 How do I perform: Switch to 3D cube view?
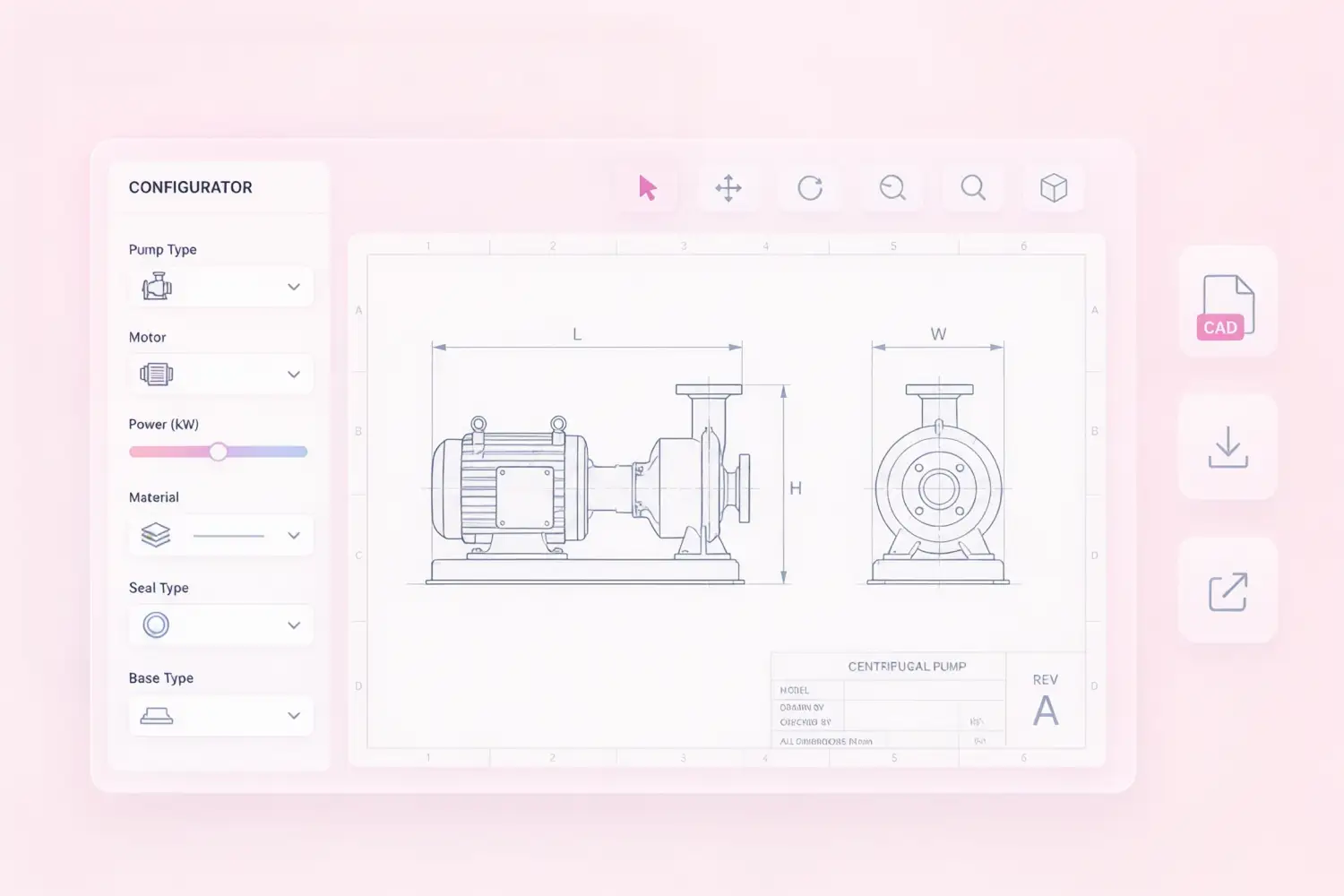pos(1054,188)
